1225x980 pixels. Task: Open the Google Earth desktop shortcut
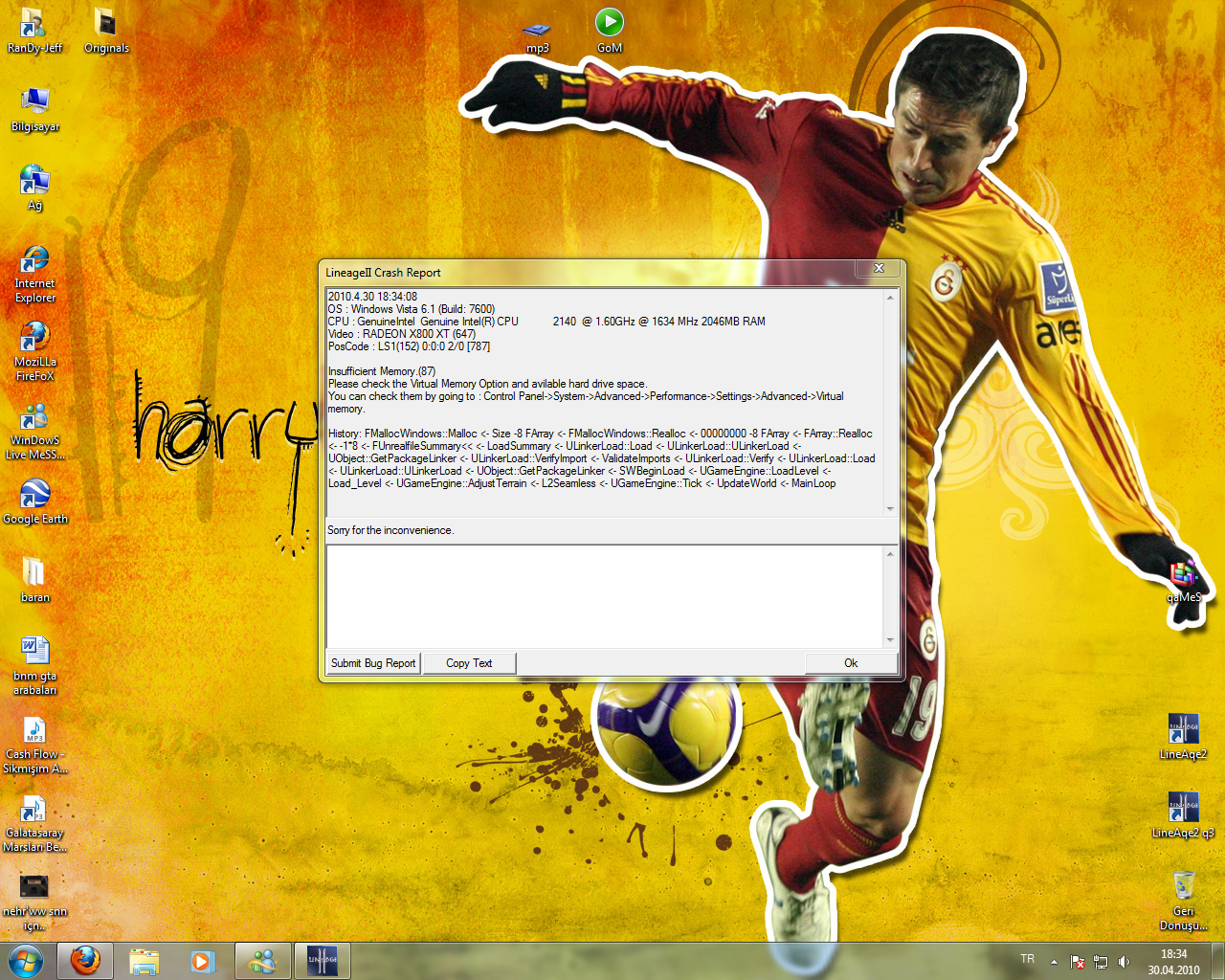[x=35, y=501]
